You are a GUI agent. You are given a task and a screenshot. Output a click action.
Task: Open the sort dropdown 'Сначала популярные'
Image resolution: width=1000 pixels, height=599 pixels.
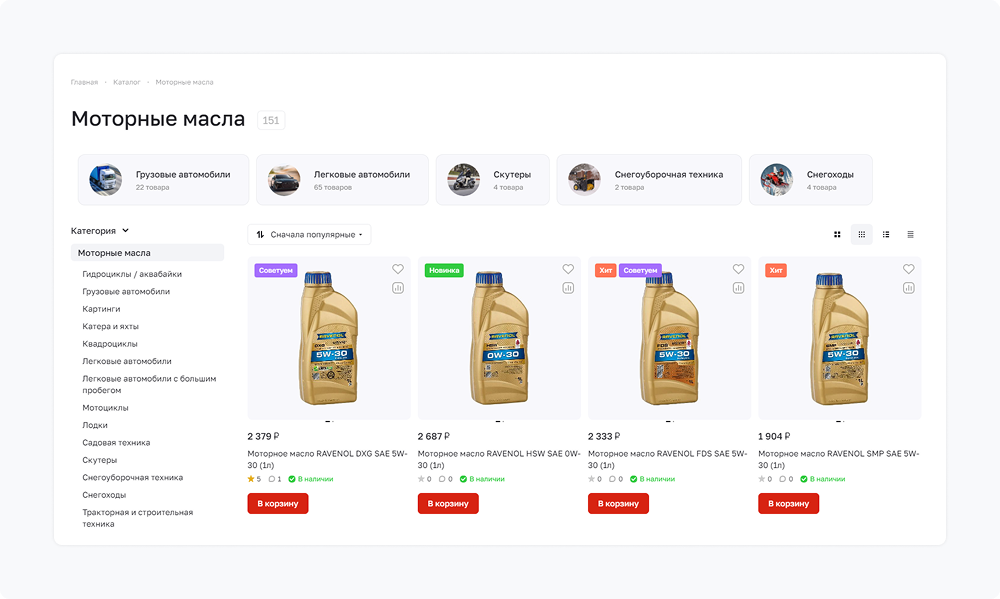309,235
